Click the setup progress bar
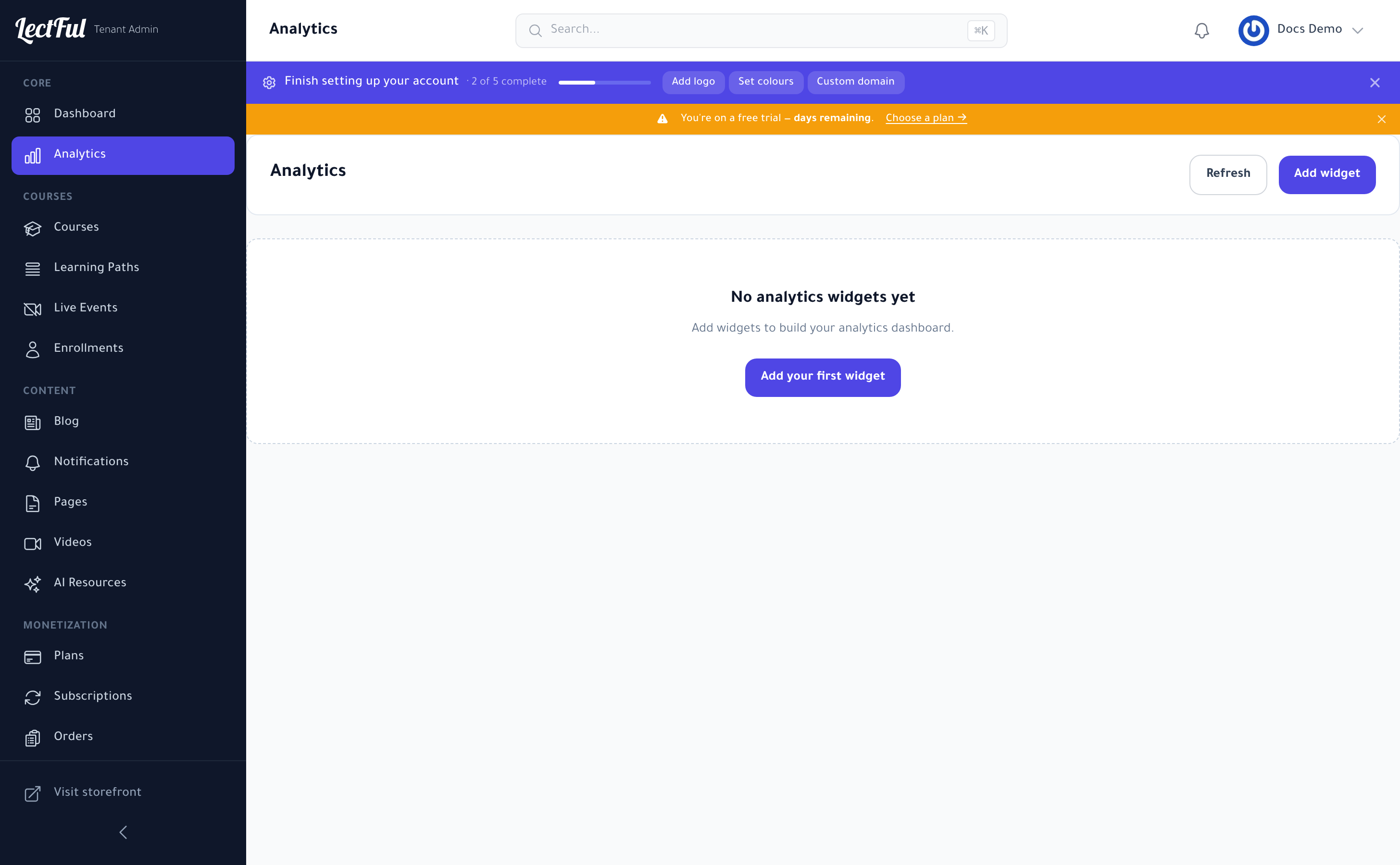The height and width of the screenshot is (865, 1400). pos(604,82)
